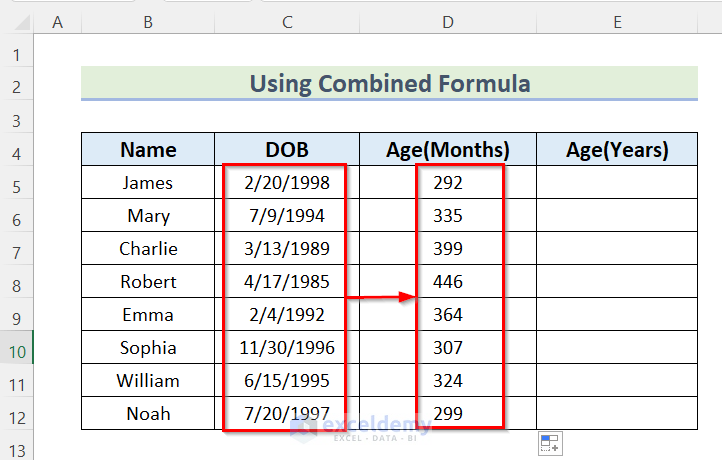Viewport: 722px width, 460px height.
Task: Select date cell 11/30/1996
Action: (287, 348)
